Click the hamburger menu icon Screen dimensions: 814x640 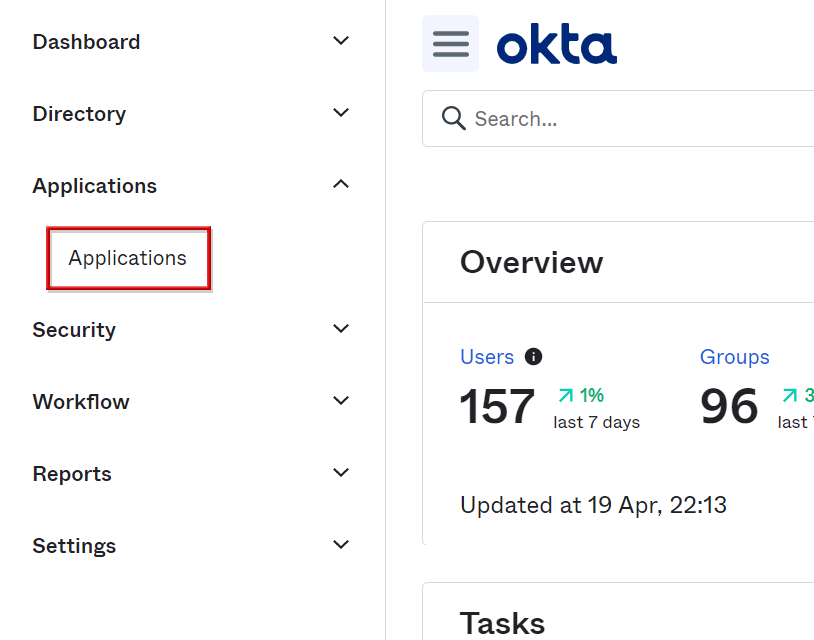(450, 44)
